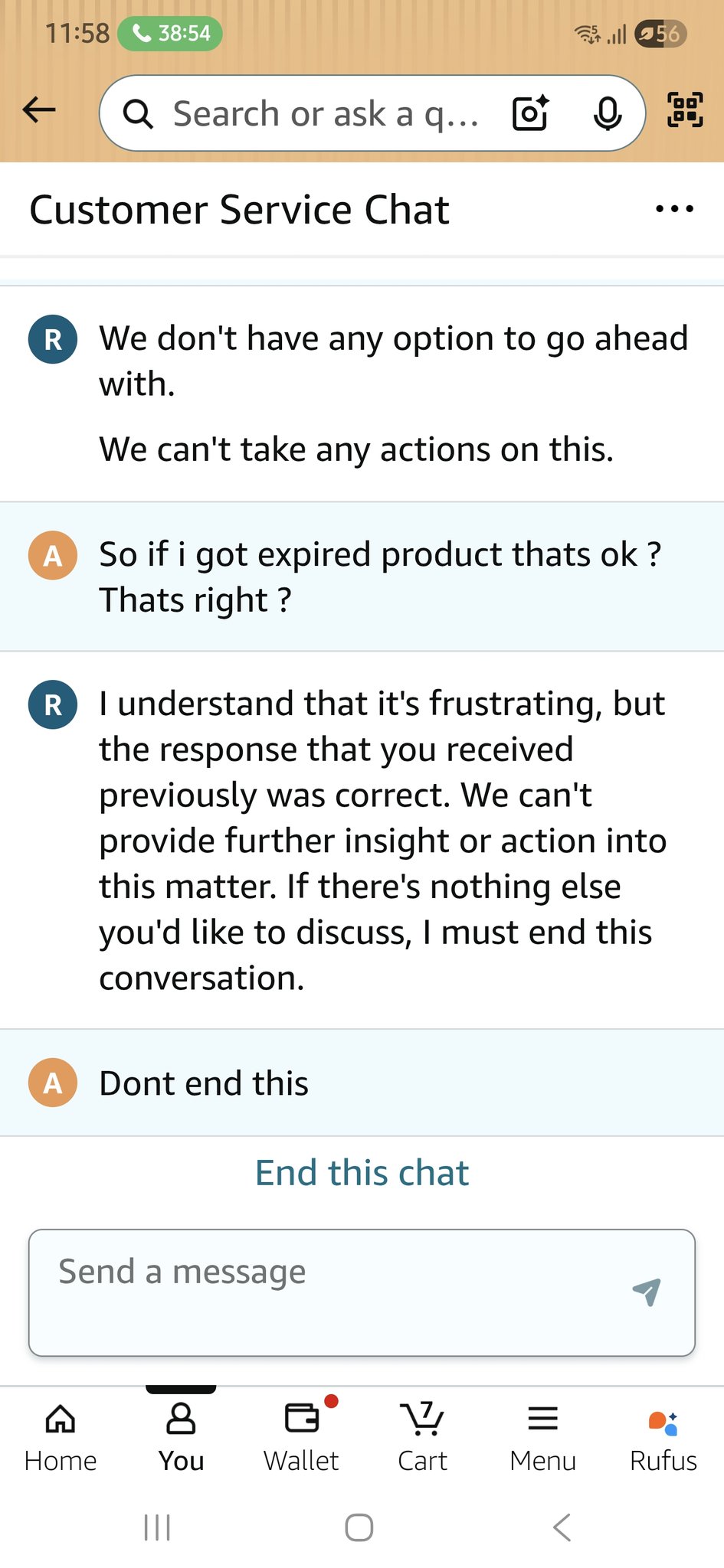This screenshot has height=1568, width=724.
Task: Tap the back arrow icon
Action: (39, 111)
